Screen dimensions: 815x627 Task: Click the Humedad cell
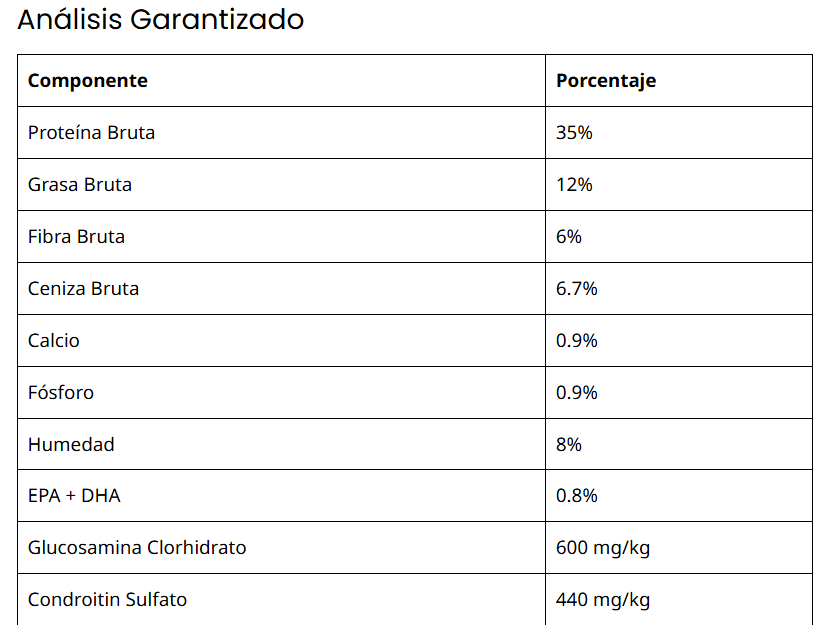tap(71, 445)
